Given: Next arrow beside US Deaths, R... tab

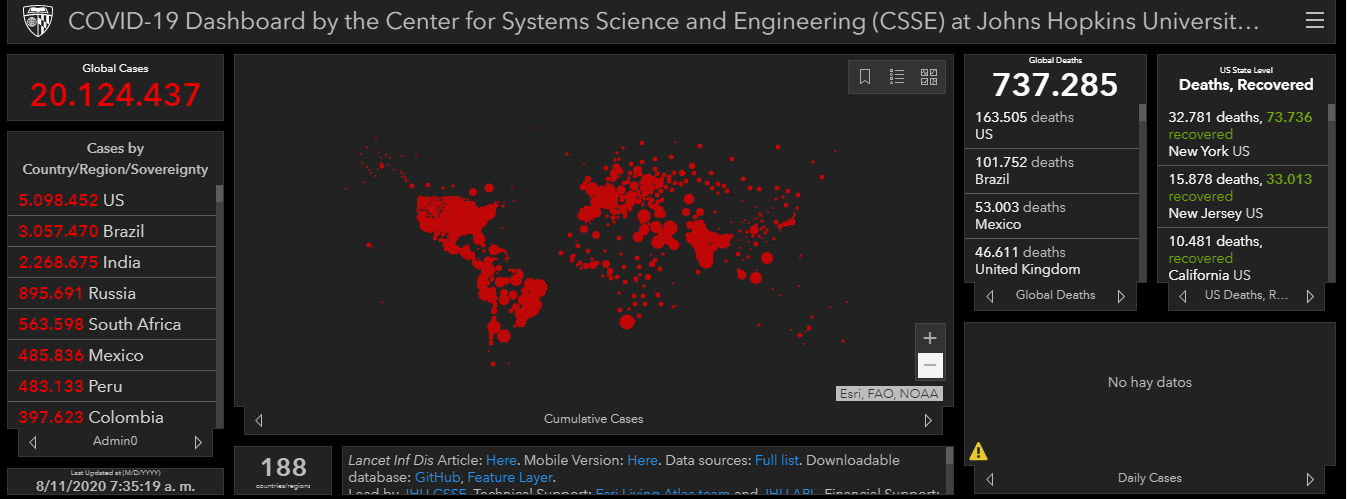Looking at the screenshot, I should coord(1311,296).
